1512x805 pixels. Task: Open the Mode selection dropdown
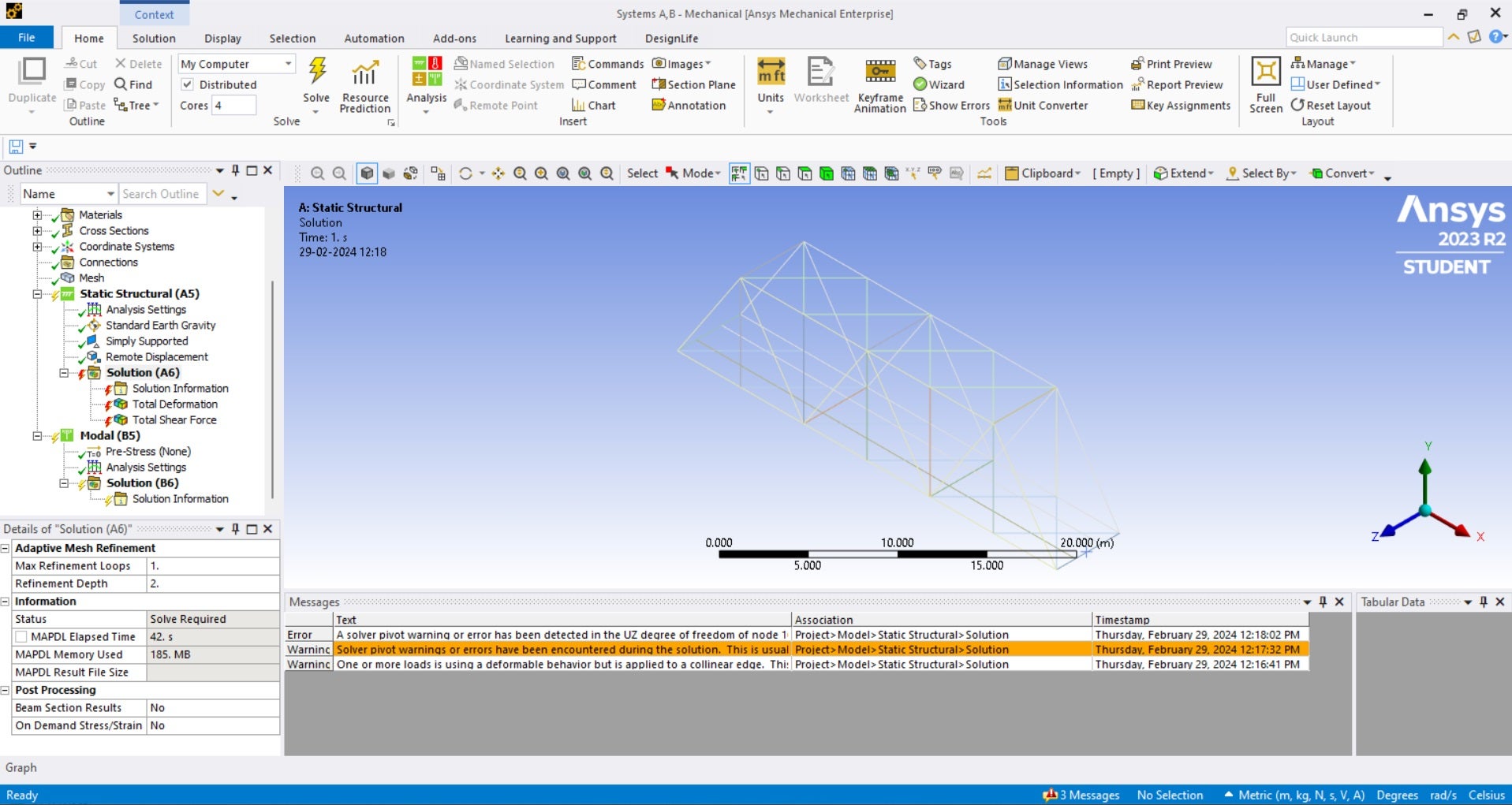pyautogui.click(x=693, y=173)
